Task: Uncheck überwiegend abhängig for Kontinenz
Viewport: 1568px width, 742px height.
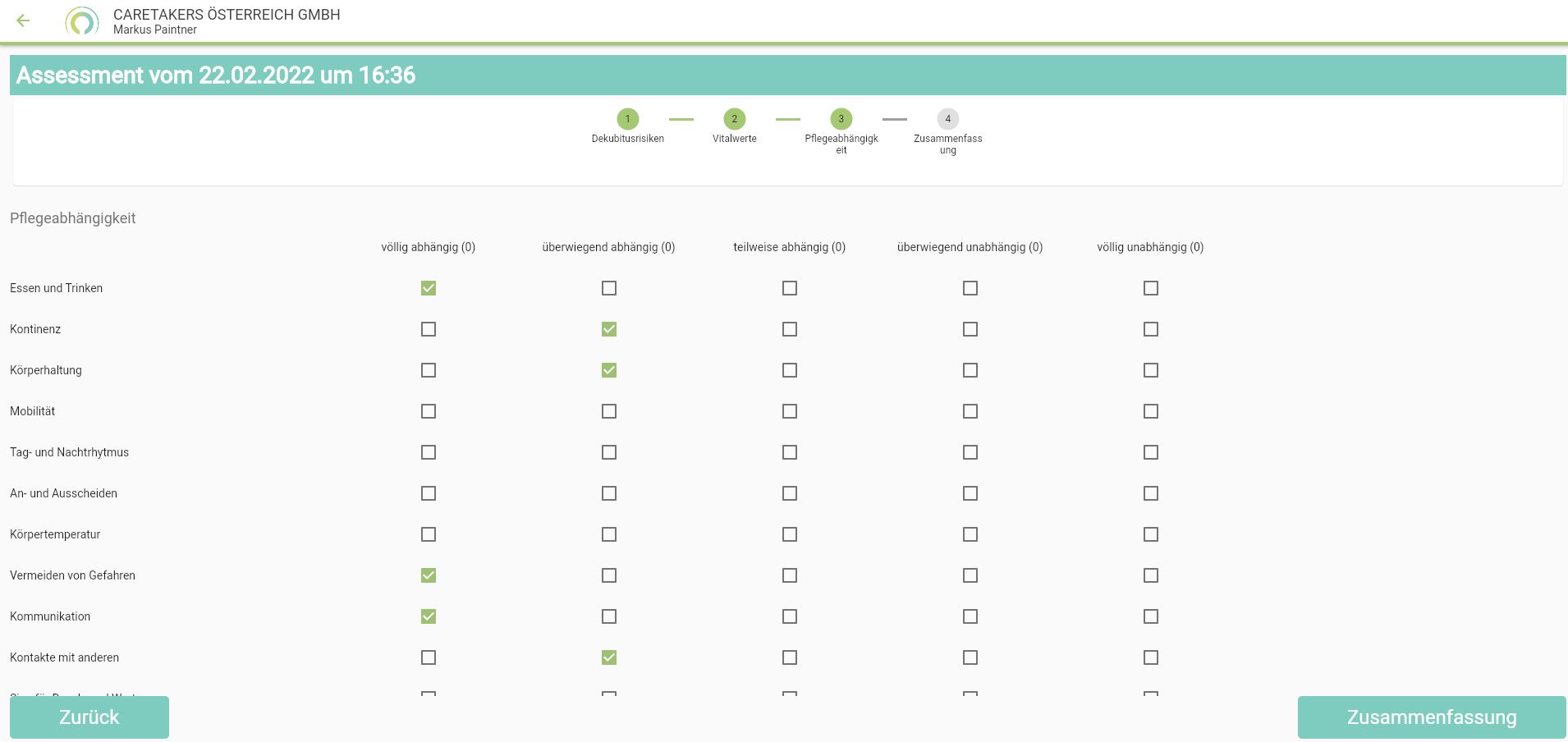Action: click(x=609, y=329)
